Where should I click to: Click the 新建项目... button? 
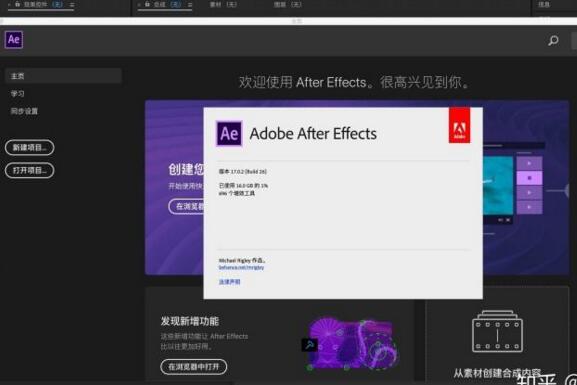tap(29, 147)
